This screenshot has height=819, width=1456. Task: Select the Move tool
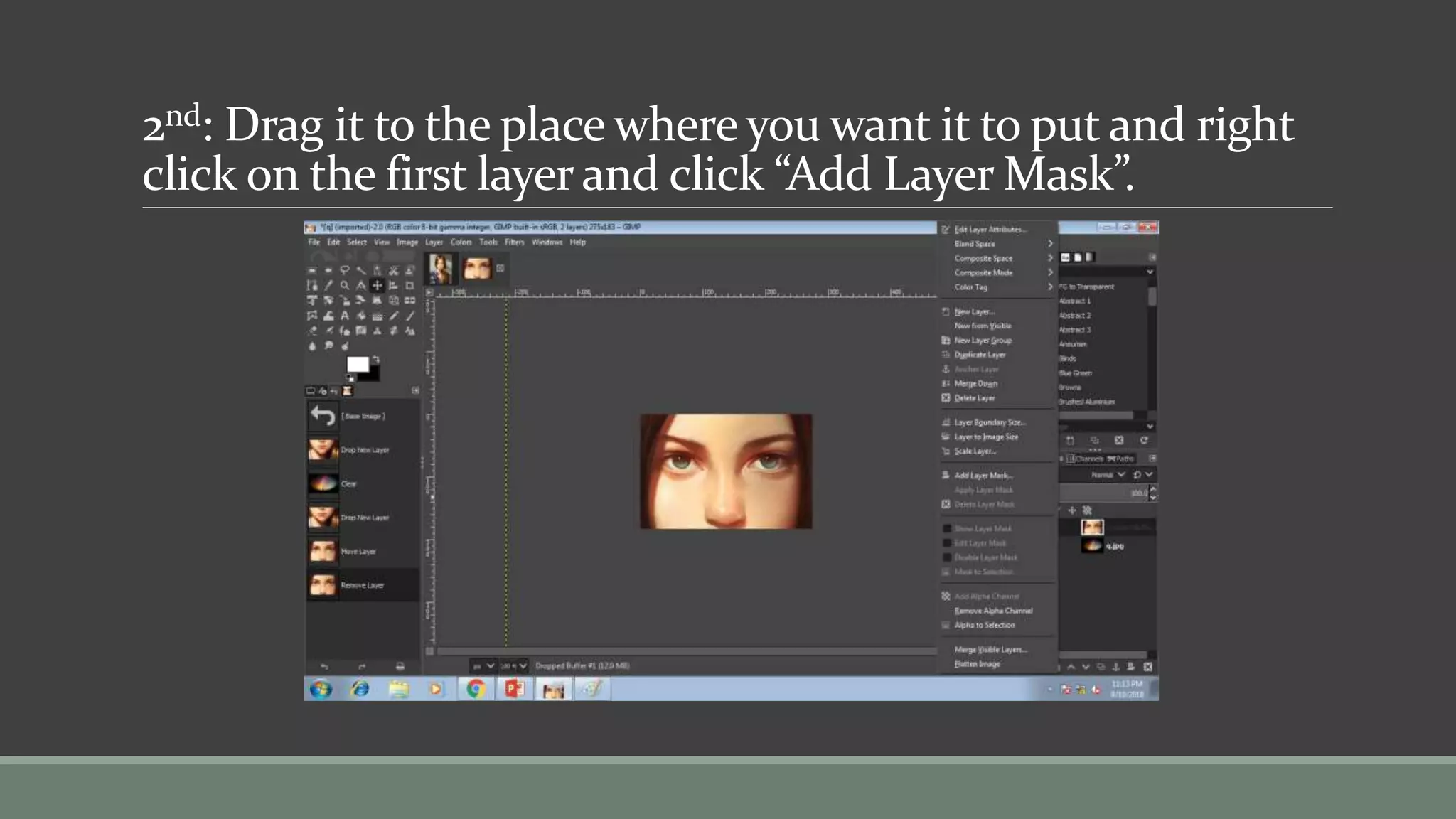(378, 285)
